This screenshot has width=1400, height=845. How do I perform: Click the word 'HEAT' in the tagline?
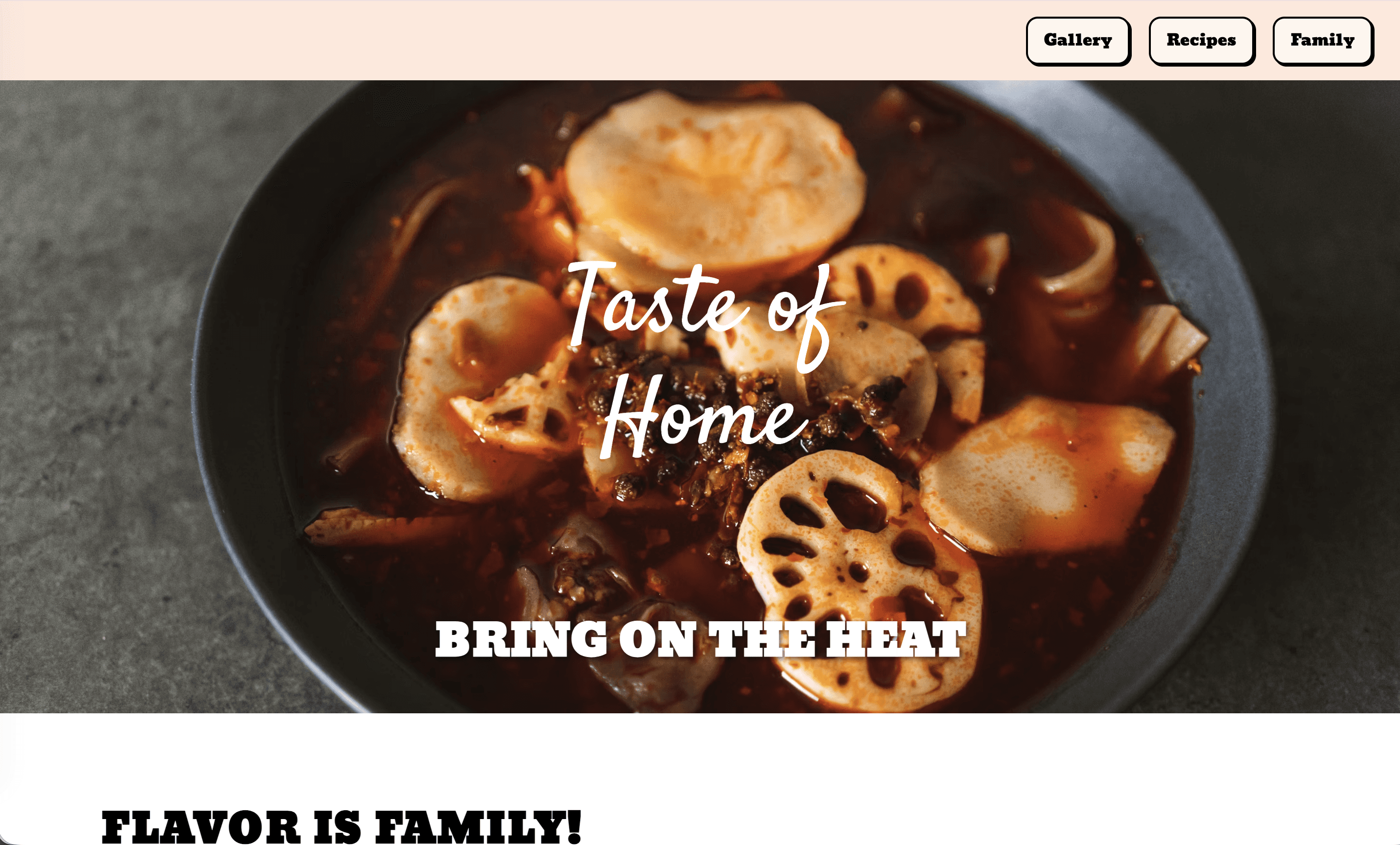pos(896,639)
